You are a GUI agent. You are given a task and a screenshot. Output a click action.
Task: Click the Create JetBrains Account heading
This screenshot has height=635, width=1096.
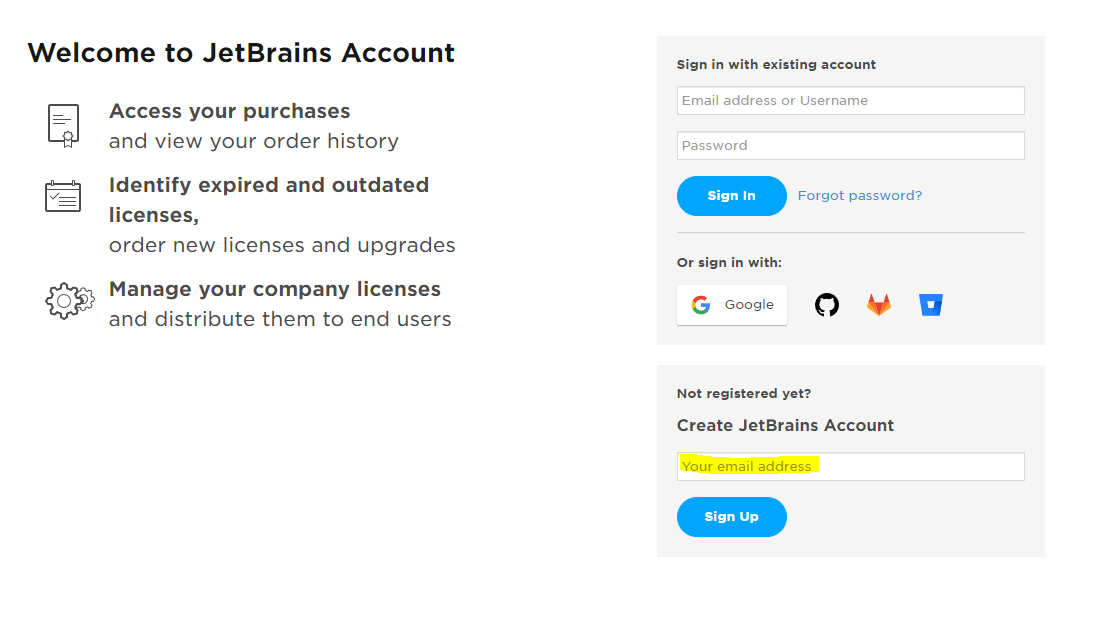(x=785, y=425)
